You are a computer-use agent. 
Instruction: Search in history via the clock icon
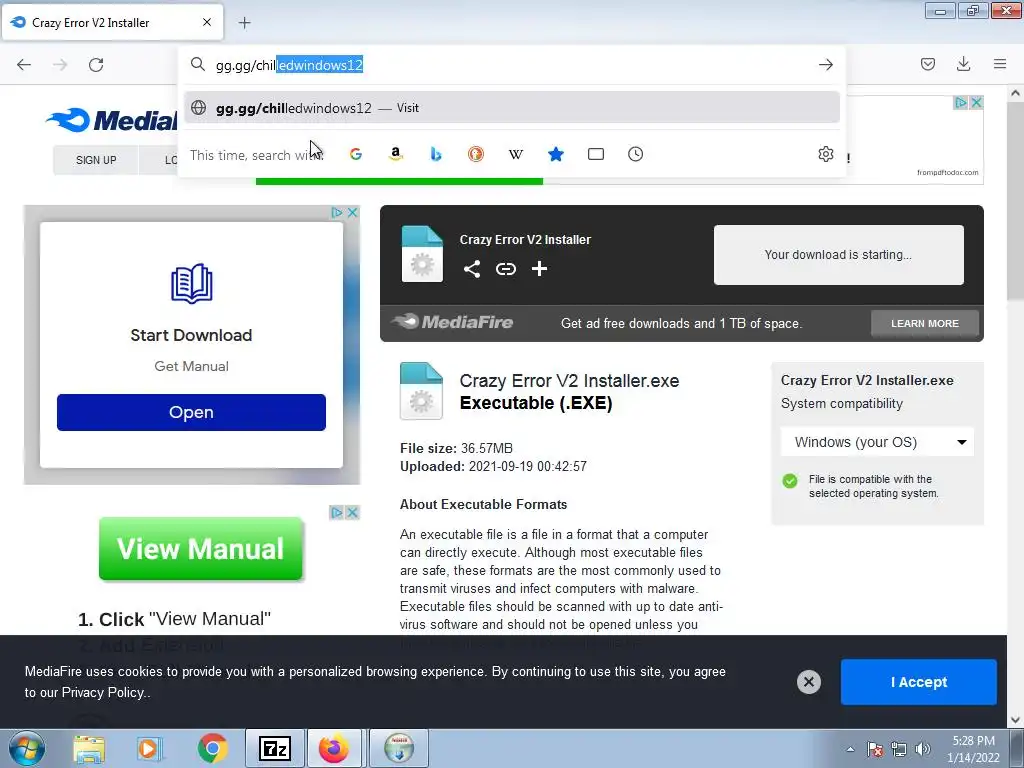point(635,154)
